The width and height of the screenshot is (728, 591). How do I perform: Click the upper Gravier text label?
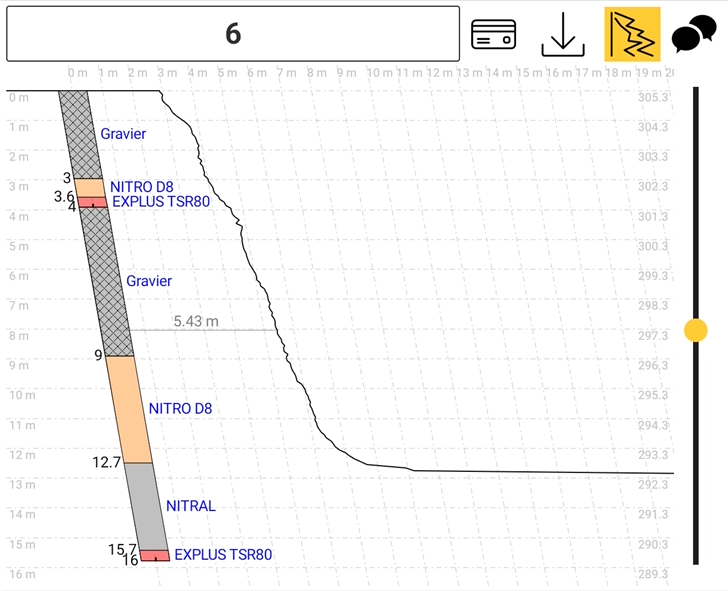[x=123, y=134]
